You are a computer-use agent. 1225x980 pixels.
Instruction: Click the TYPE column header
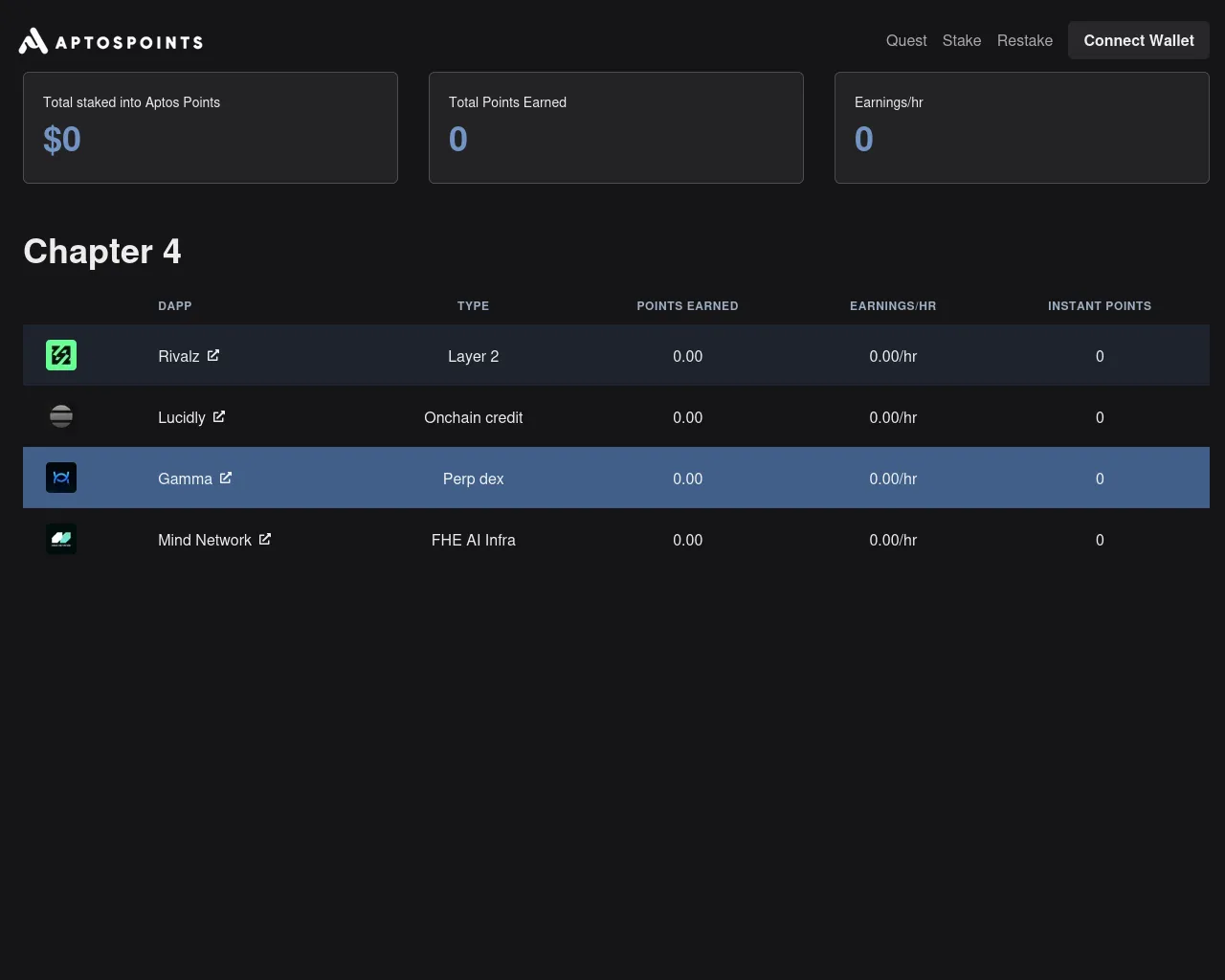click(x=473, y=306)
